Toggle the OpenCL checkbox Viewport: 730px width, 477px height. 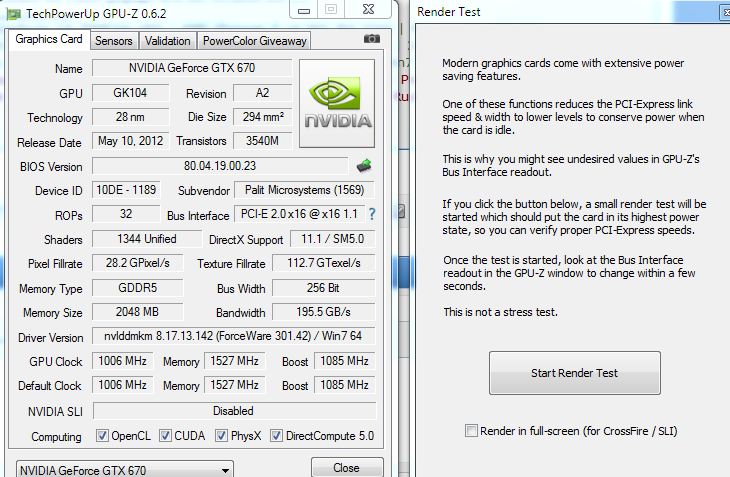tap(102, 436)
